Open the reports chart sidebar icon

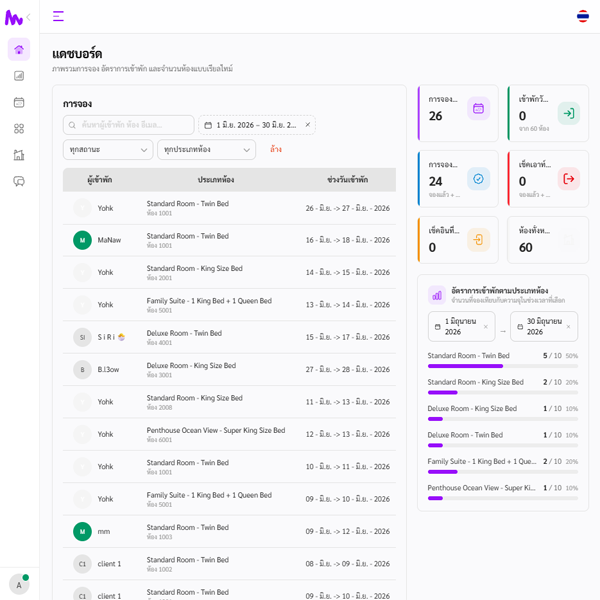coord(19,76)
